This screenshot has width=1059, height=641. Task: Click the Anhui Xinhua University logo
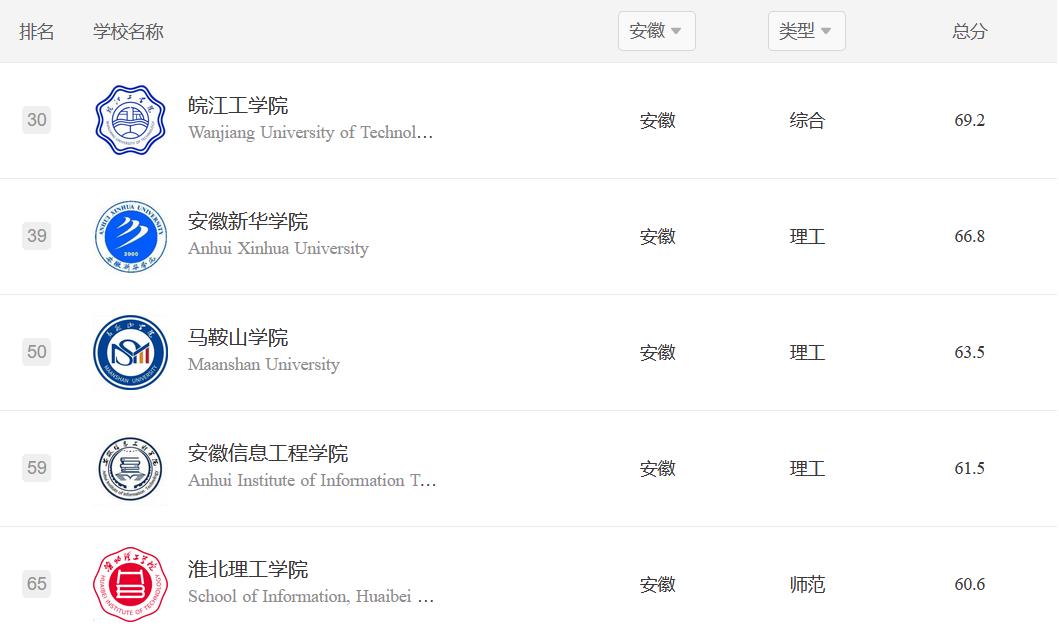click(130, 236)
